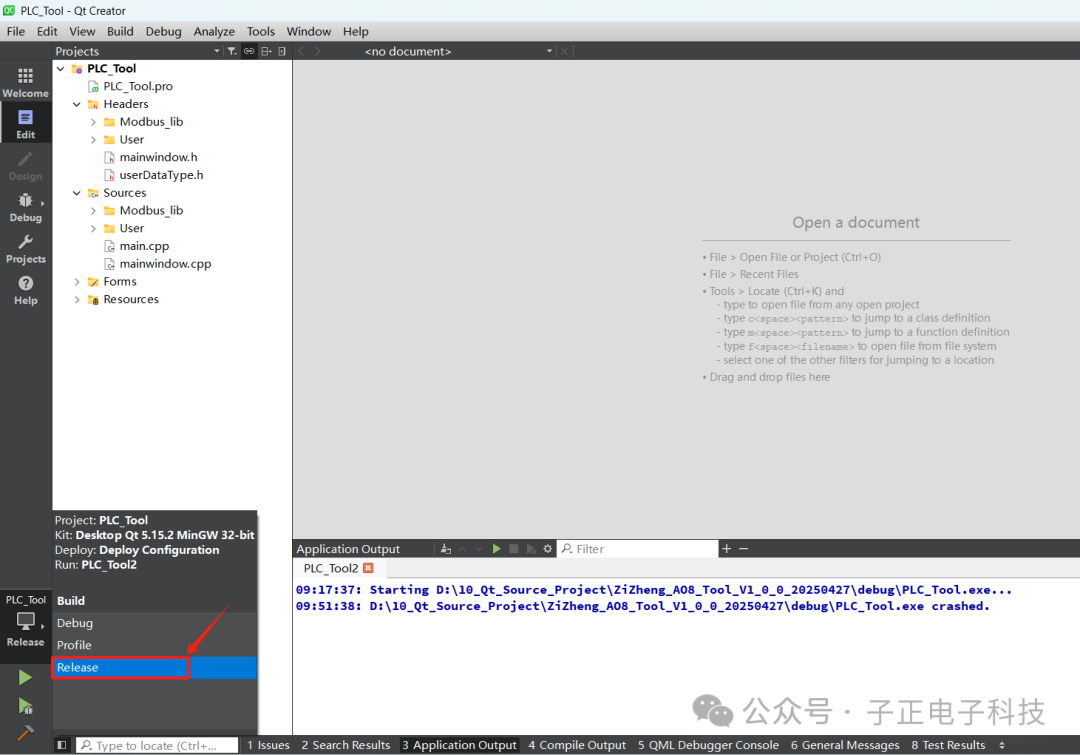Zoom in output text with plus
This screenshot has width=1080, height=755.
pyautogui.click(x=726, y=548)
